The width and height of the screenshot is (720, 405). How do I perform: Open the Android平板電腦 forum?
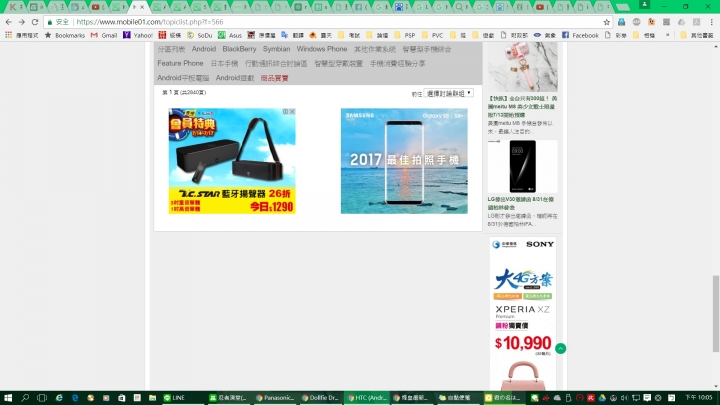(x=183, y=78)
